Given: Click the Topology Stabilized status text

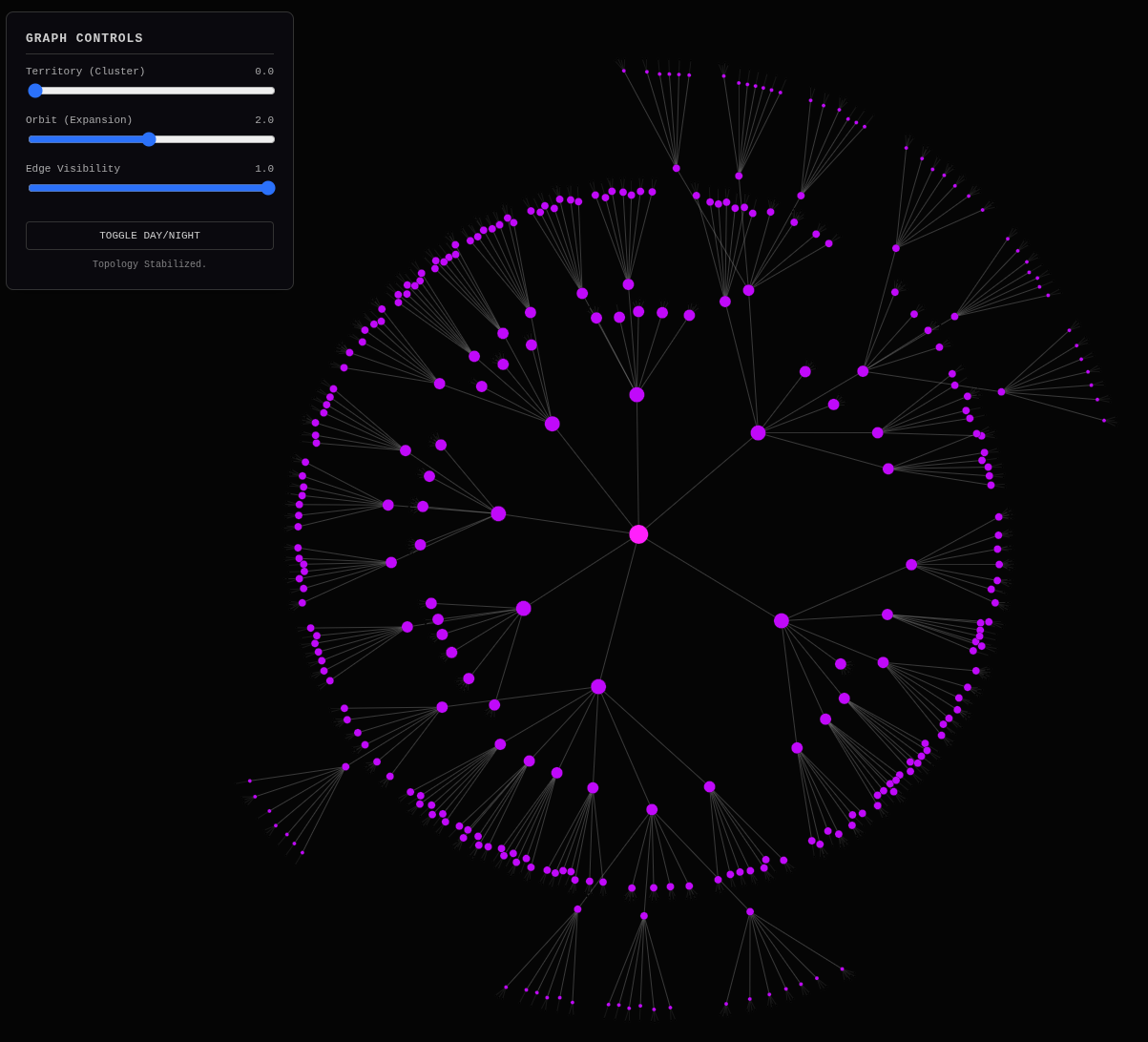Looking at the screenshot, I should point(149,264).
